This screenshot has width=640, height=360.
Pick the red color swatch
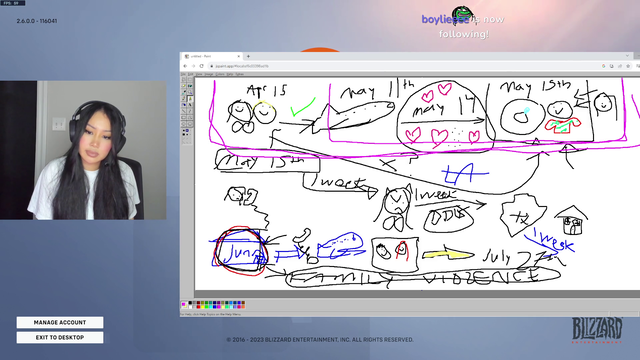198,307
